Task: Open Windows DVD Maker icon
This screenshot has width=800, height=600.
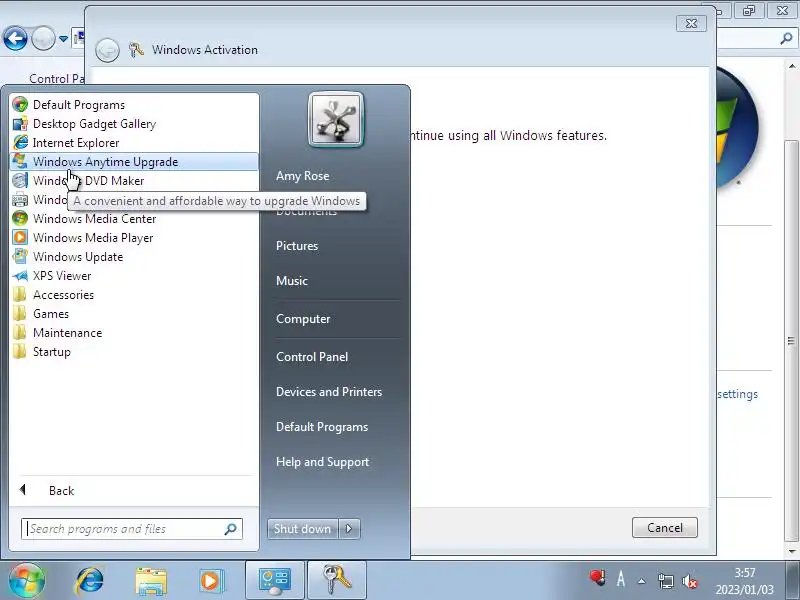Action: pyautogui.click(x=20, y=181)
